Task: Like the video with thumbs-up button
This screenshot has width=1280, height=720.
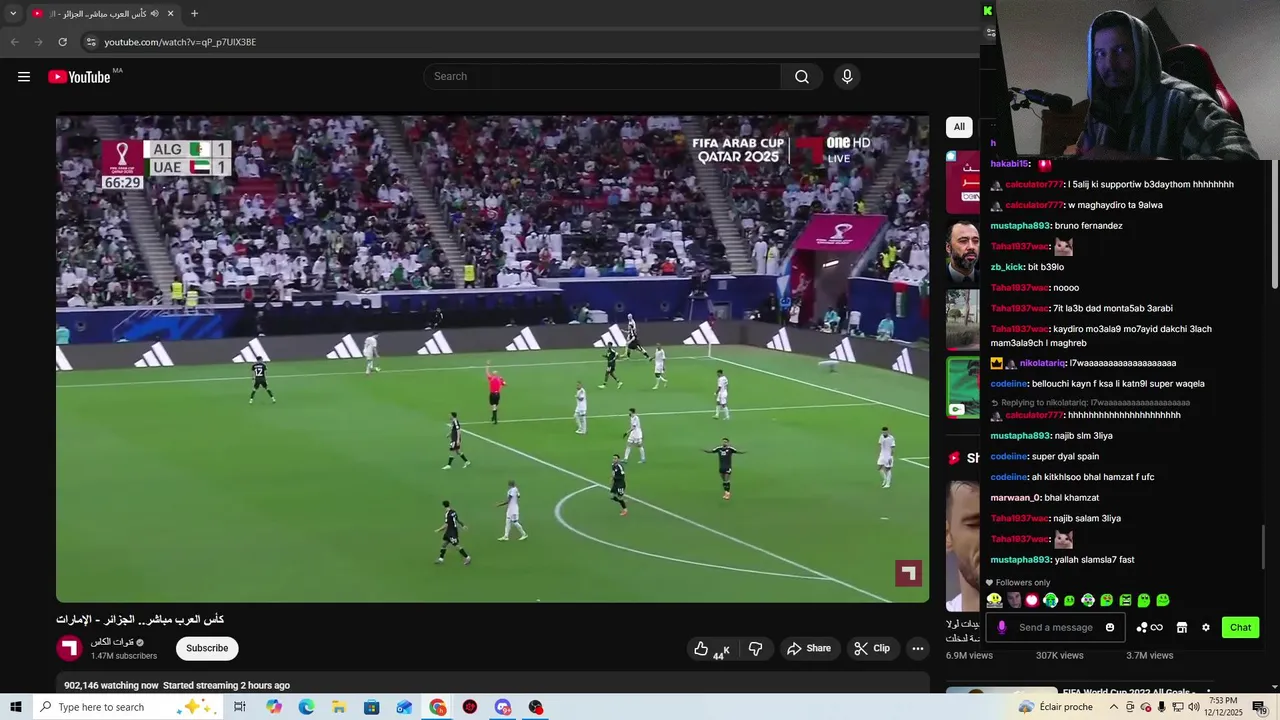Action: [x=711, y=649]
